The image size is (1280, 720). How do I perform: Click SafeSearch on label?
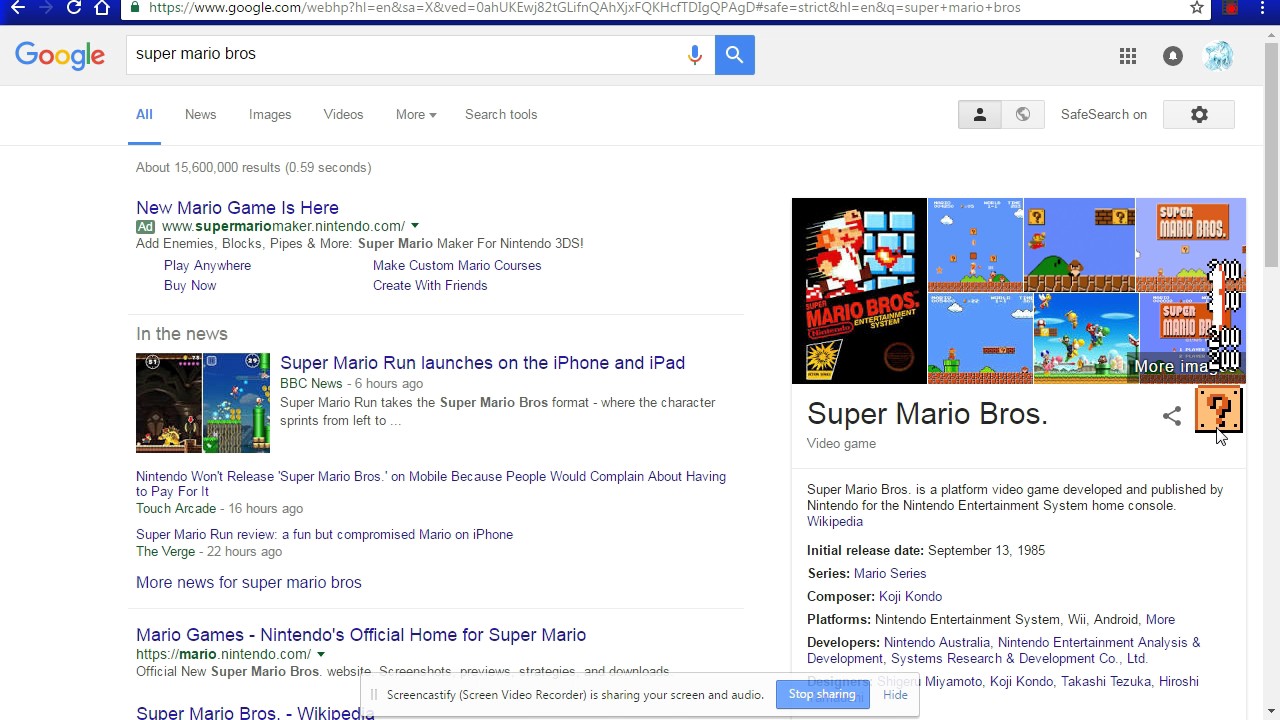click(1104, 115)
